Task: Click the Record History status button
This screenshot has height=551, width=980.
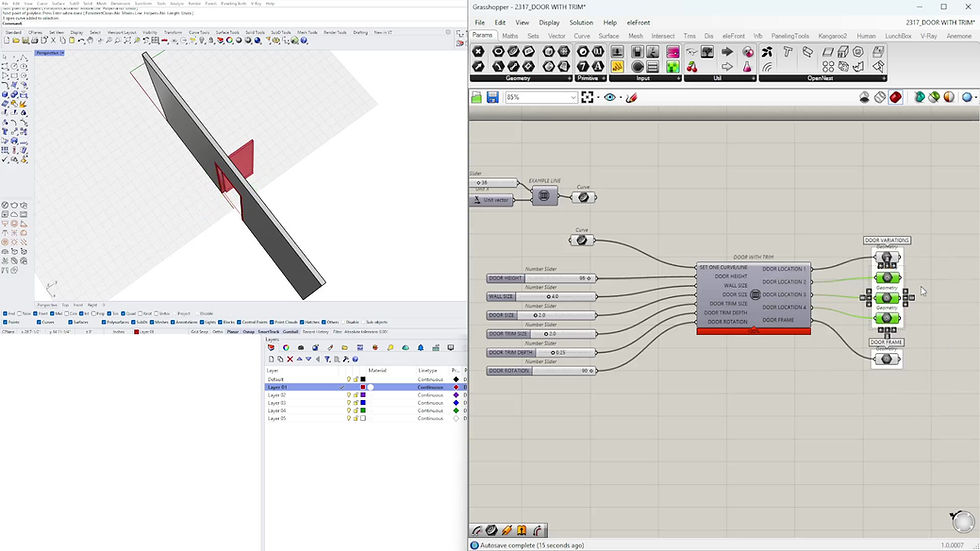Action: pyautogui.click(x=316, y=332)
